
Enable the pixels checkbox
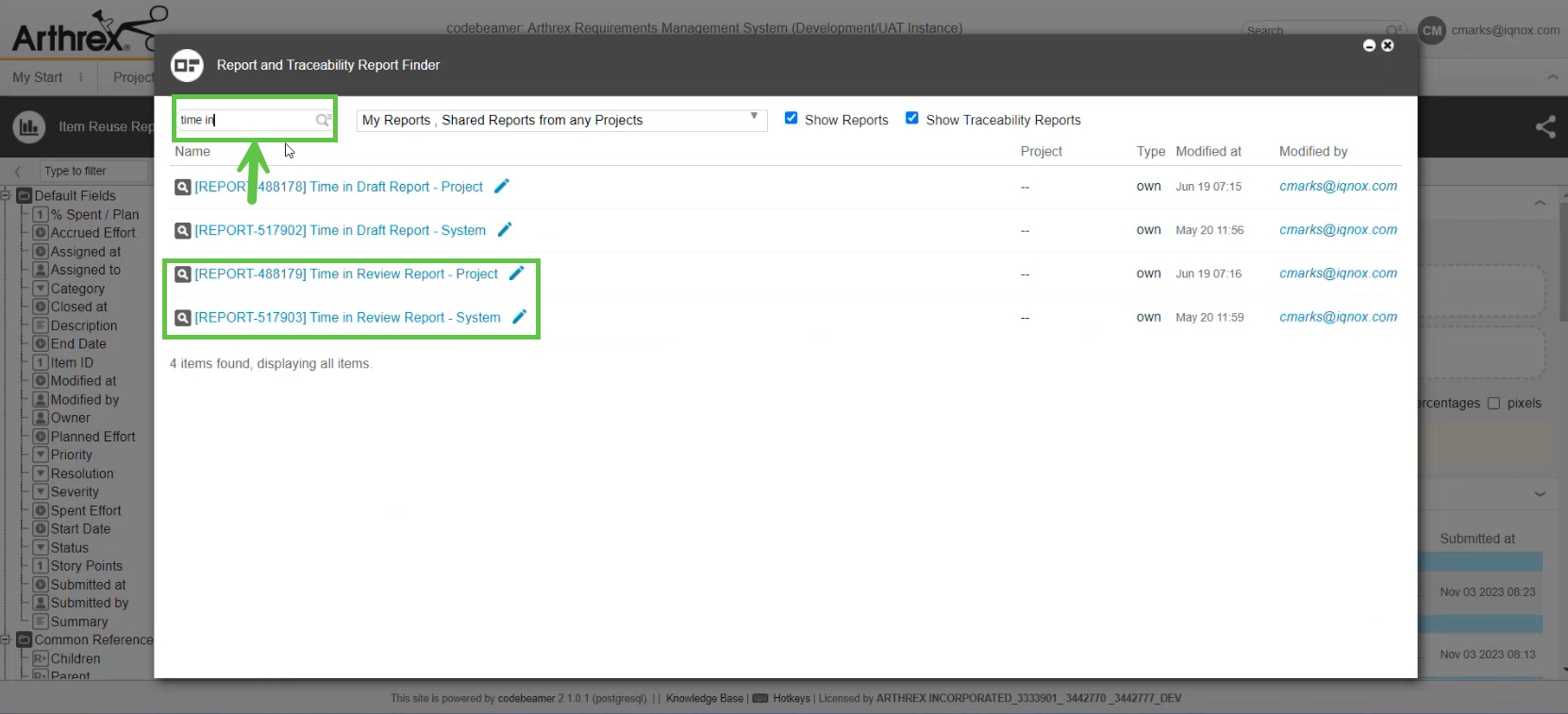pos(1493,403)
